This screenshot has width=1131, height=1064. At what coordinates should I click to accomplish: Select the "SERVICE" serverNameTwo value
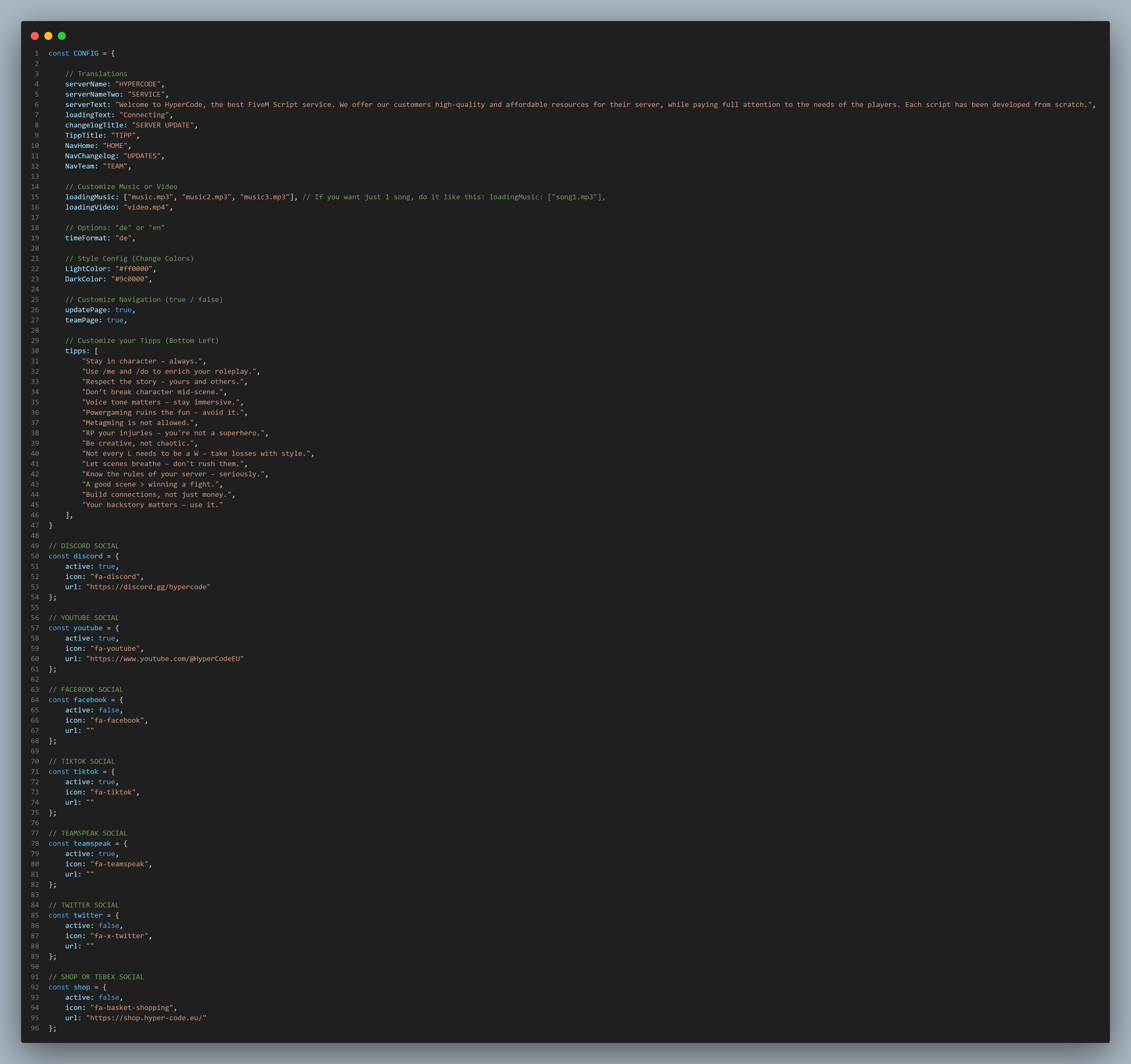coord(146,95)
